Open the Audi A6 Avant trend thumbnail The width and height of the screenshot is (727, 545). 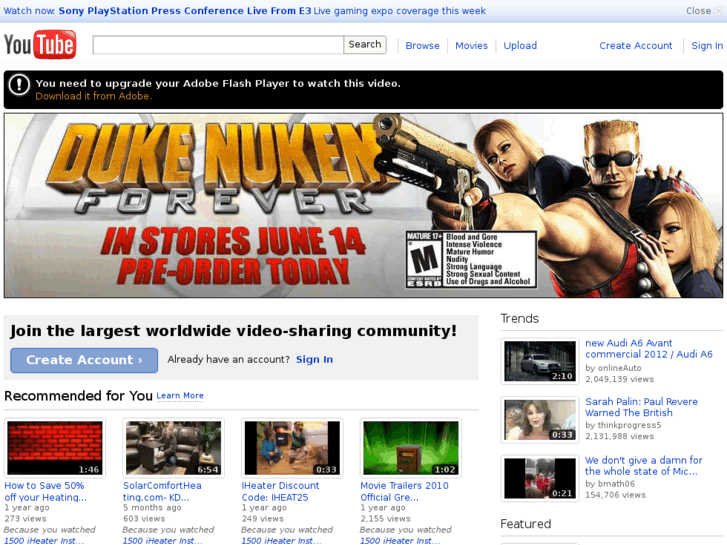pos(540,361)
